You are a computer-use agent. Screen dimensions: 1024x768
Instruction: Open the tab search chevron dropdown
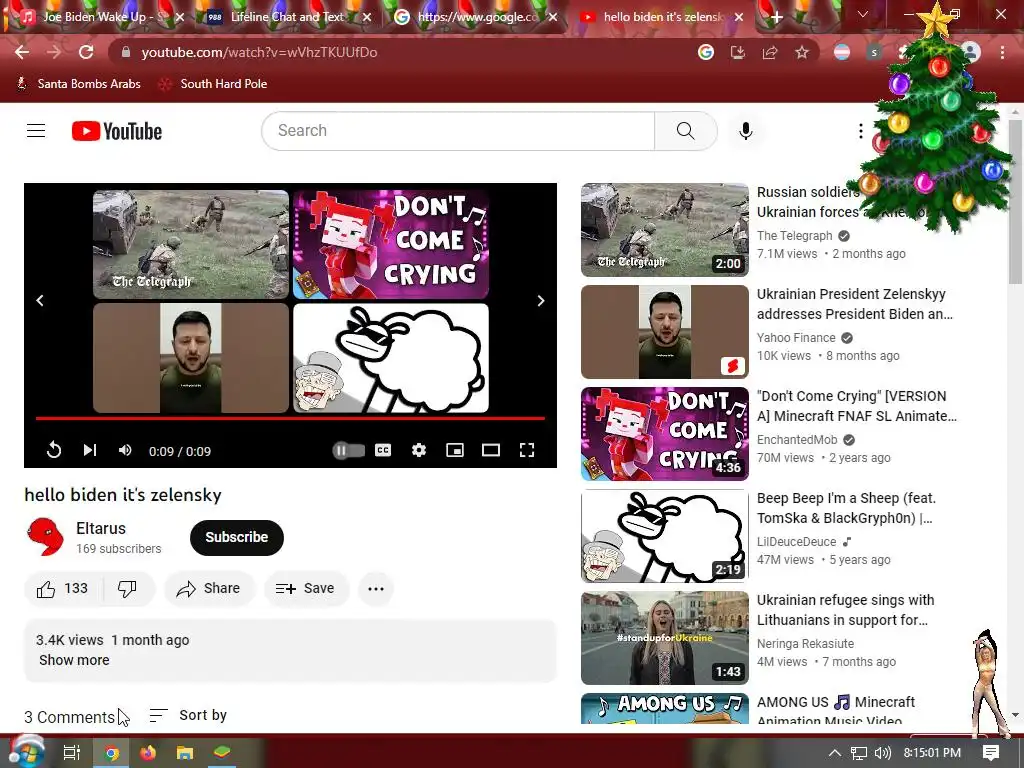(x=862, y=14)
